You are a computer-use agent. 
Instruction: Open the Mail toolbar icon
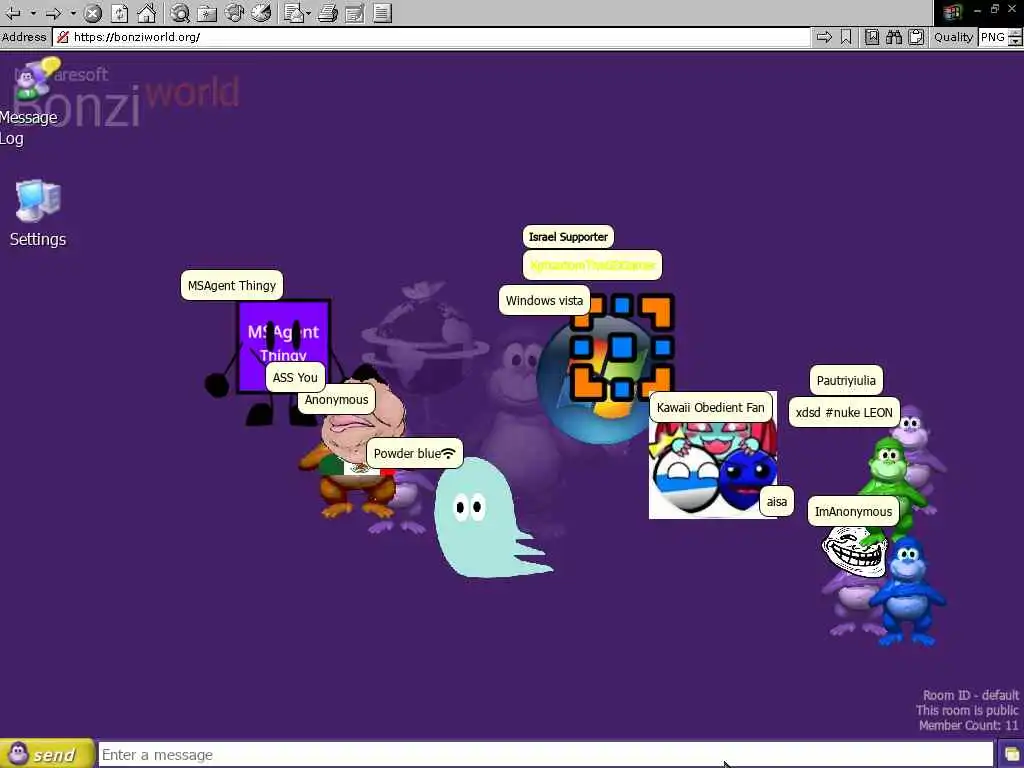pyautogui.click(x=293, y=12)
